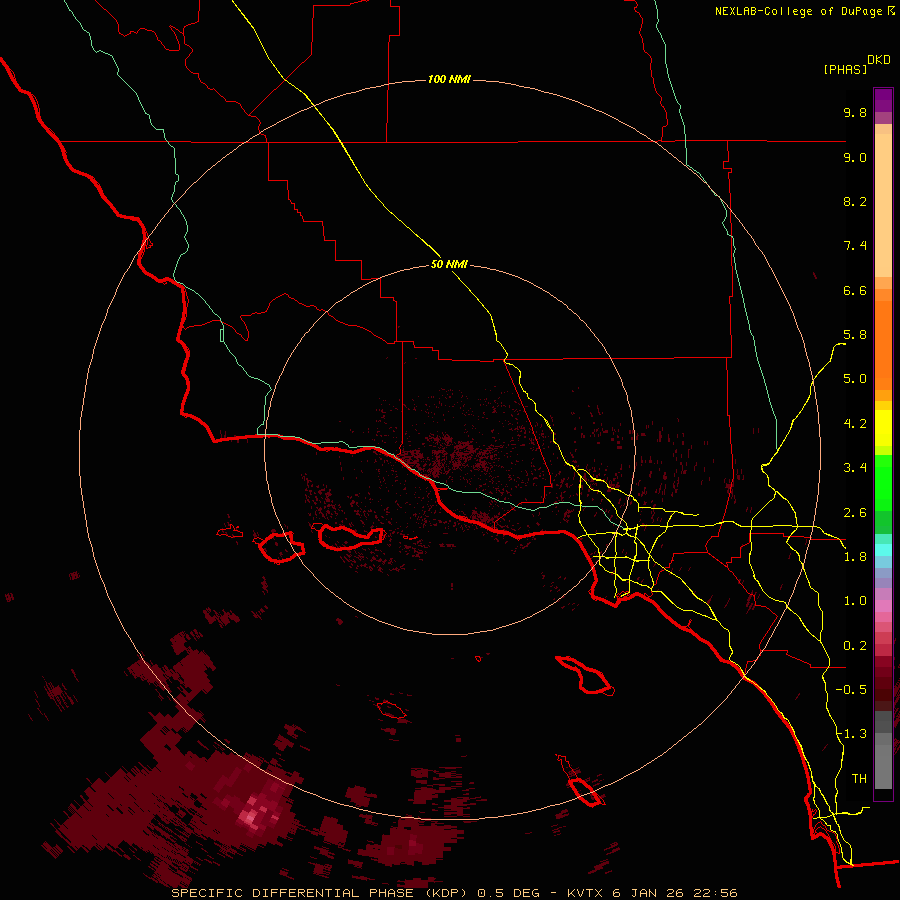900x900 pixels.
Task: Click the -1.3 value on the color scale
Action: (x=851, y=734)
